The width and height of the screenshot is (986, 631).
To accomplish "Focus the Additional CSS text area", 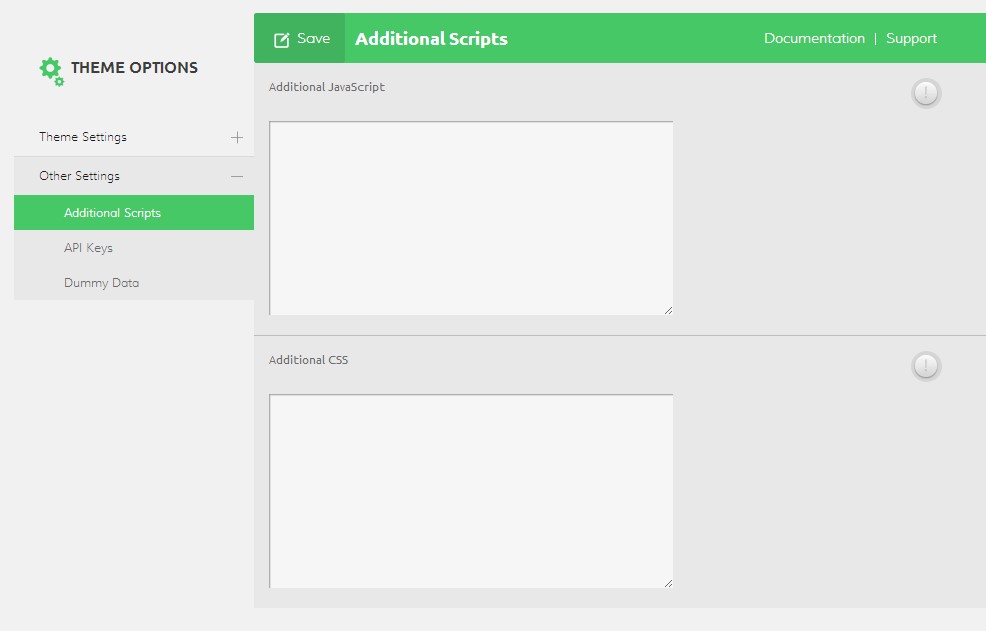I will [x=471, y=491].
